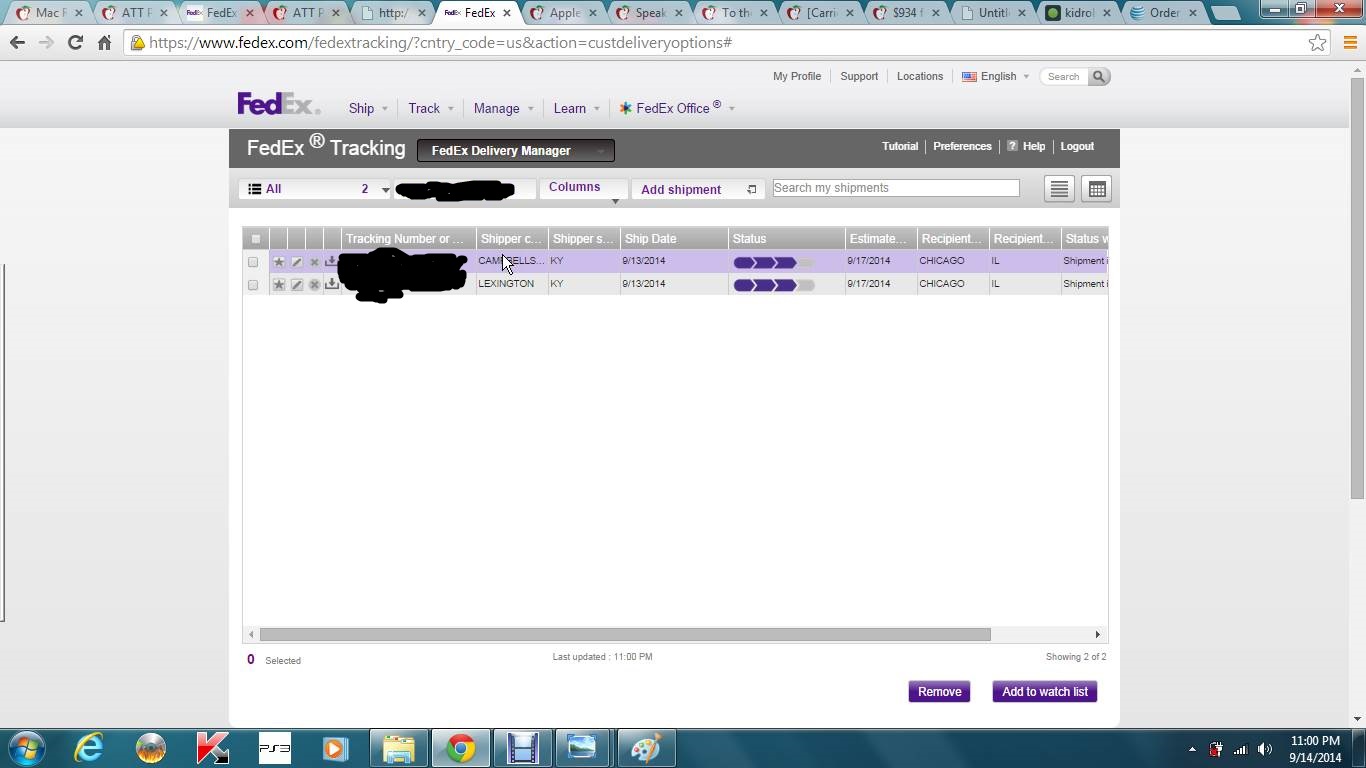The width and height of the screenshot is (1366, 768).
Task: Open Preferences link
Action: click(x=962, y=146)
